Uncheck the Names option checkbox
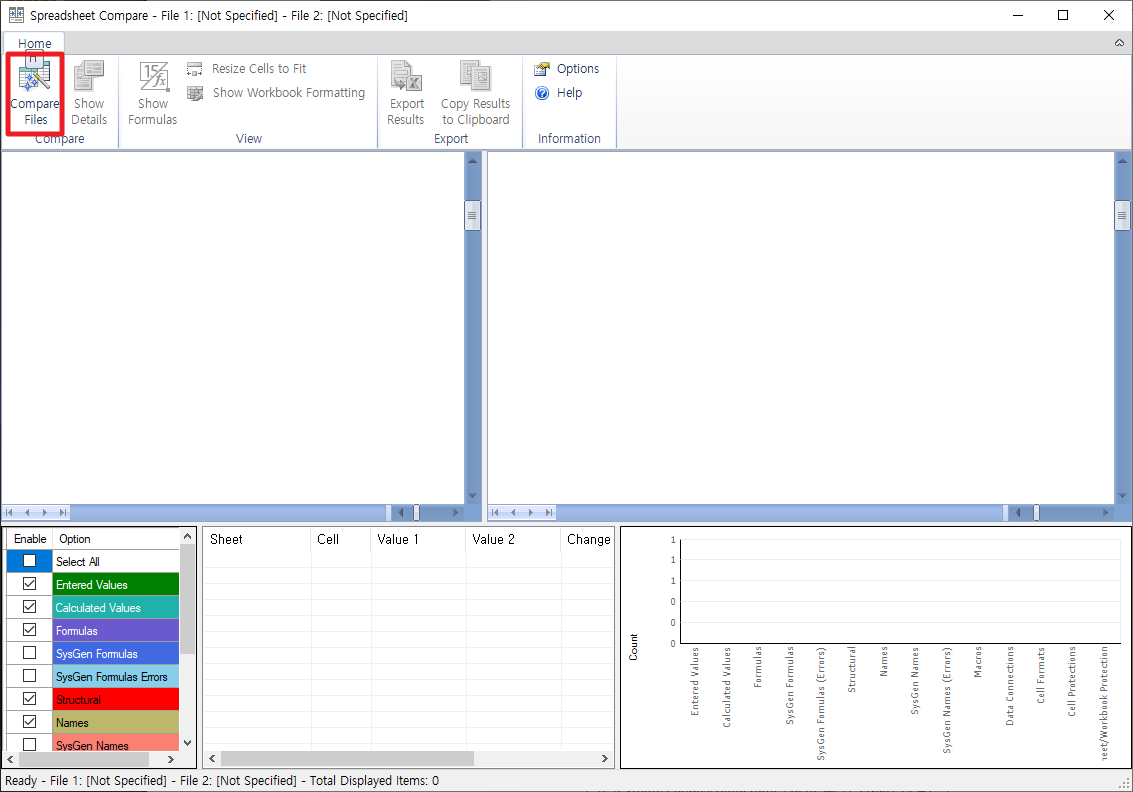This screenshot has height=792, width=1133. pos(30,722)
